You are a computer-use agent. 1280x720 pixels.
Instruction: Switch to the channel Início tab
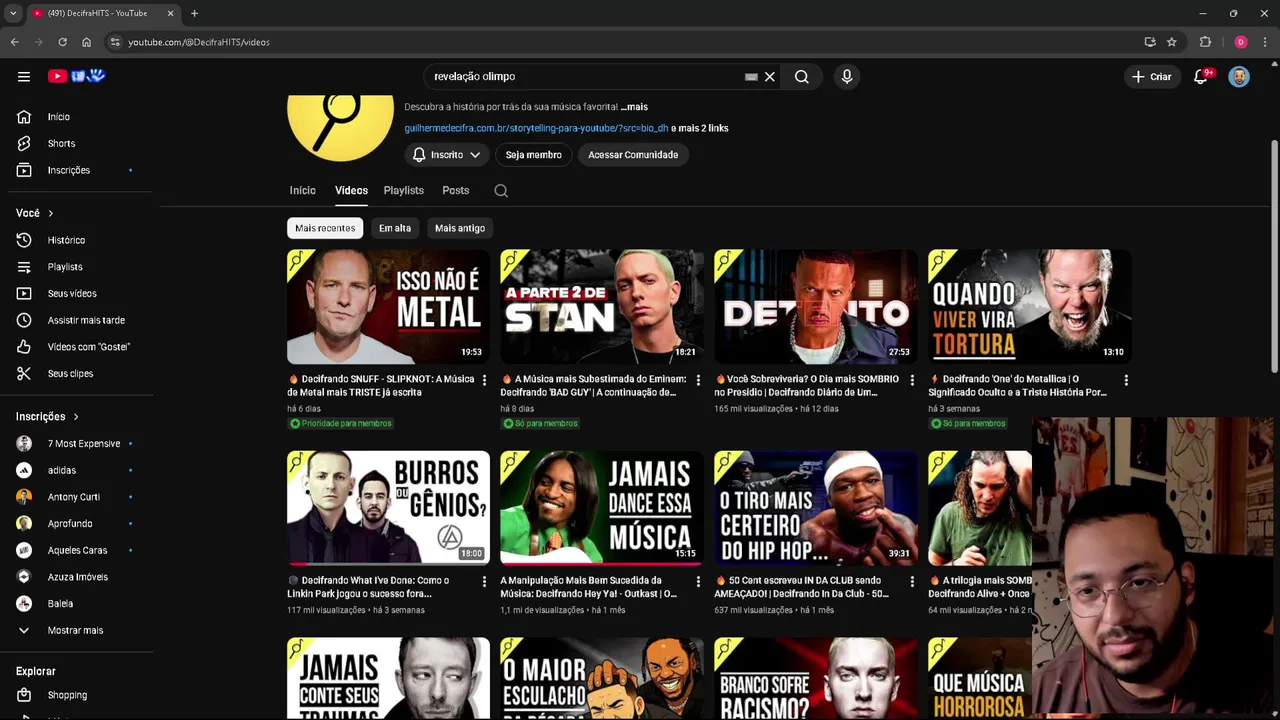click(x=302, y=190)
